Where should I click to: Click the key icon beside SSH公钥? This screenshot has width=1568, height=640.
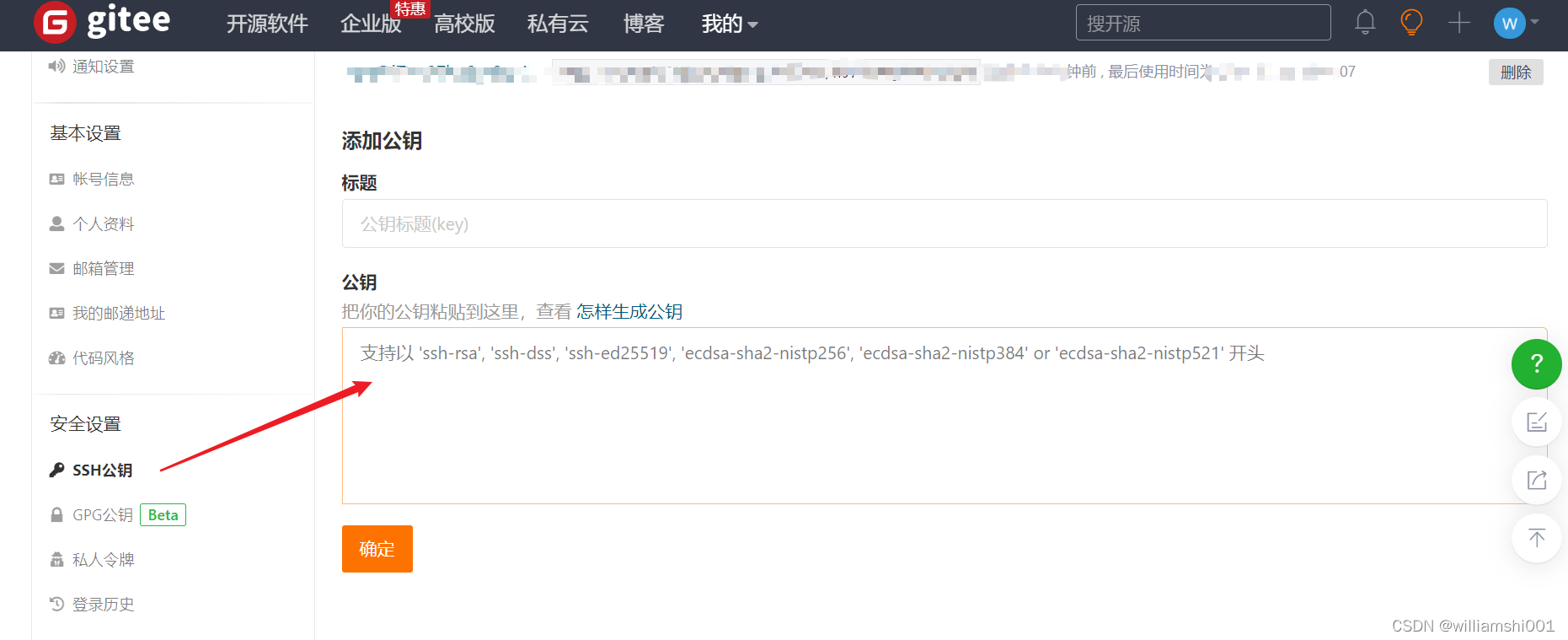(56, 470)
